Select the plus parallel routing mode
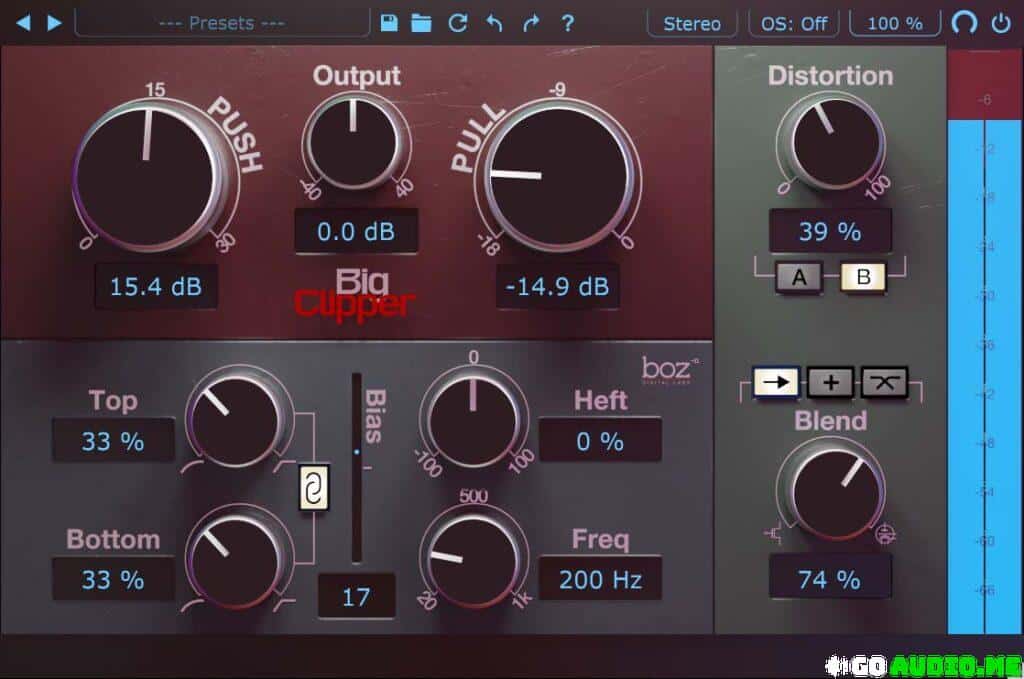The width and height of the screenshot is (1024, 679). (830, 382)
